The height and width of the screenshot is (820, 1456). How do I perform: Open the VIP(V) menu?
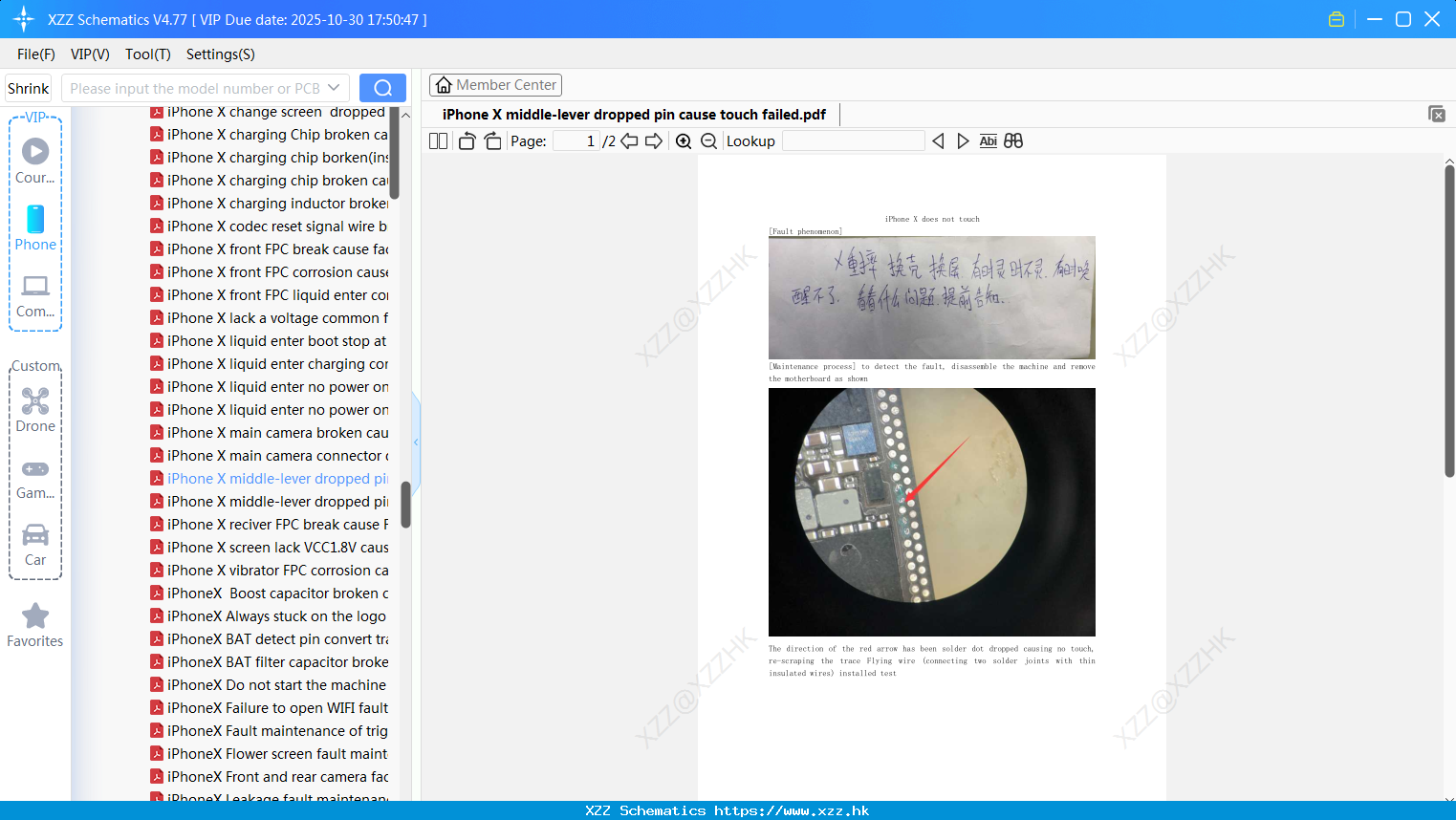[90, 54]
